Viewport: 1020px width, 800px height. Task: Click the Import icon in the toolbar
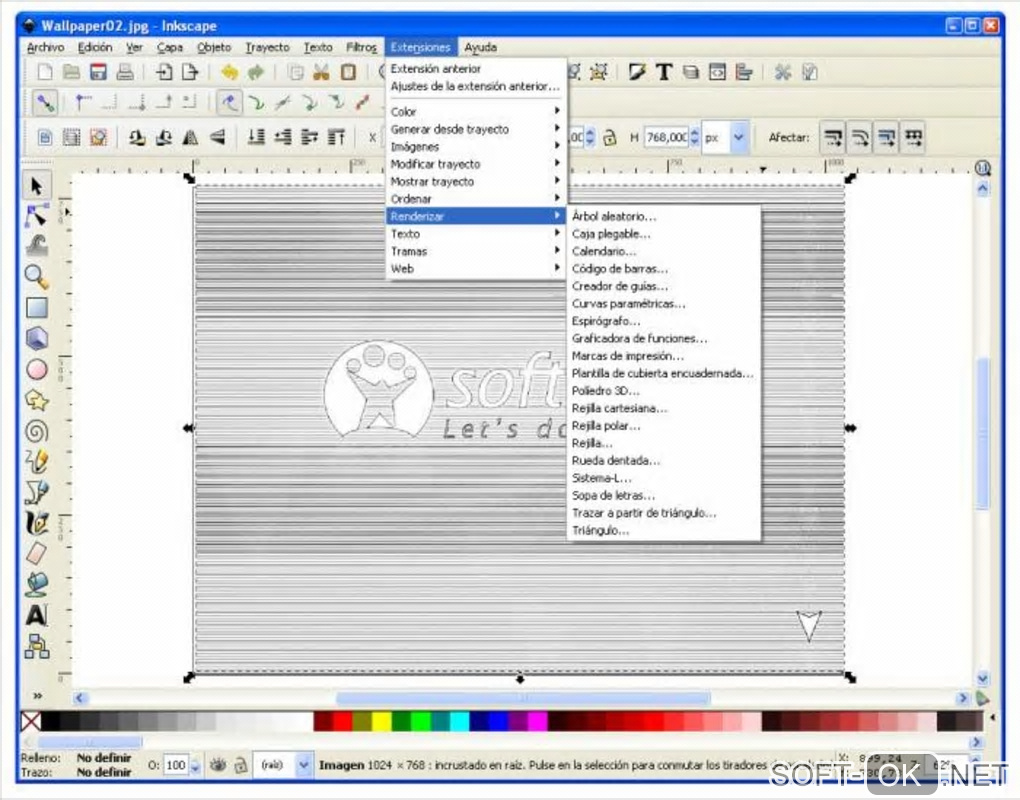(x=163, y=72)
